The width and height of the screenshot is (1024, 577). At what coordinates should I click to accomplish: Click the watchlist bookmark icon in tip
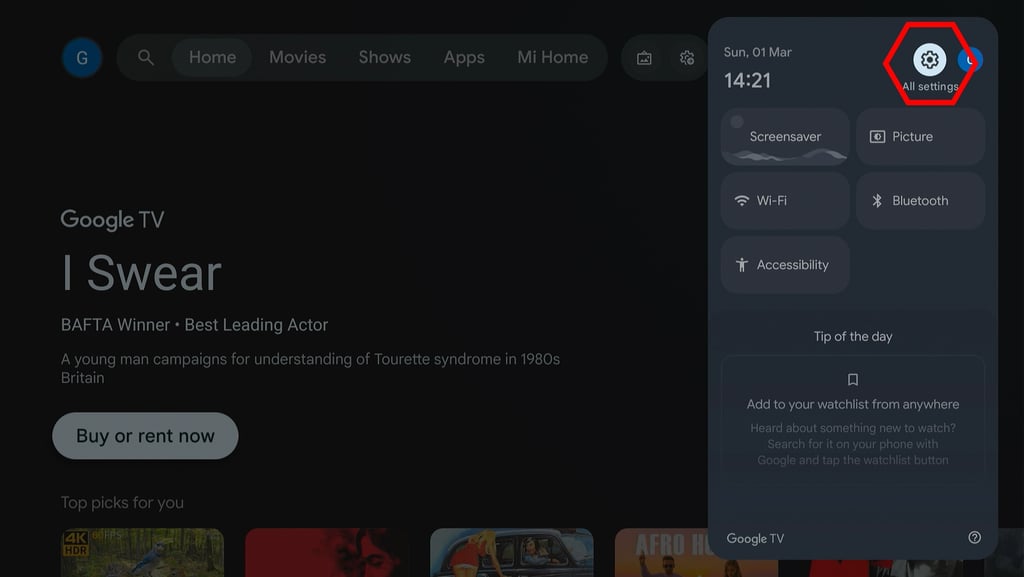coord(852,379)
